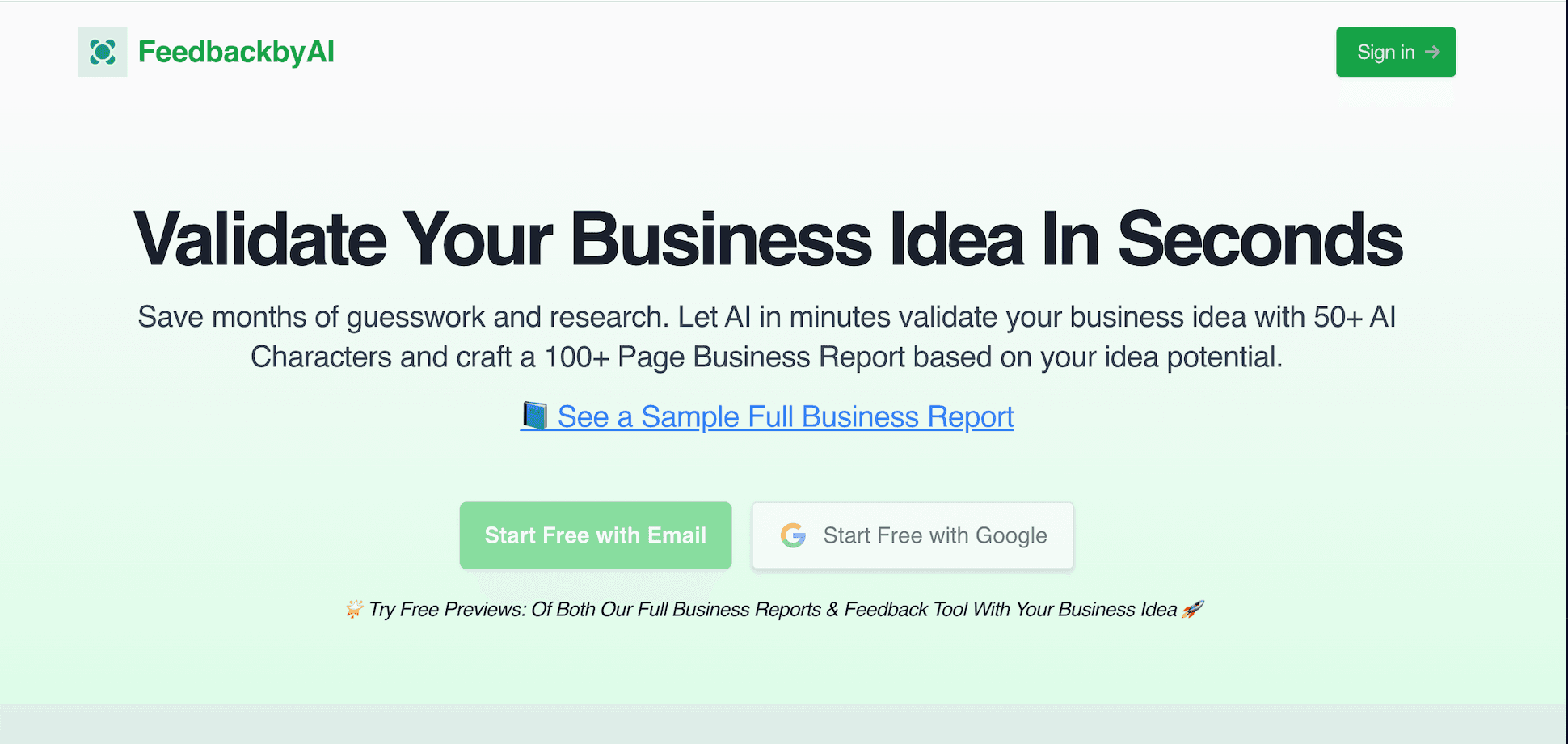Image resolution: width=1568 pixels, height=744 pixels.
Task: Click the word Seconds in the headline
Action: 1260,239
